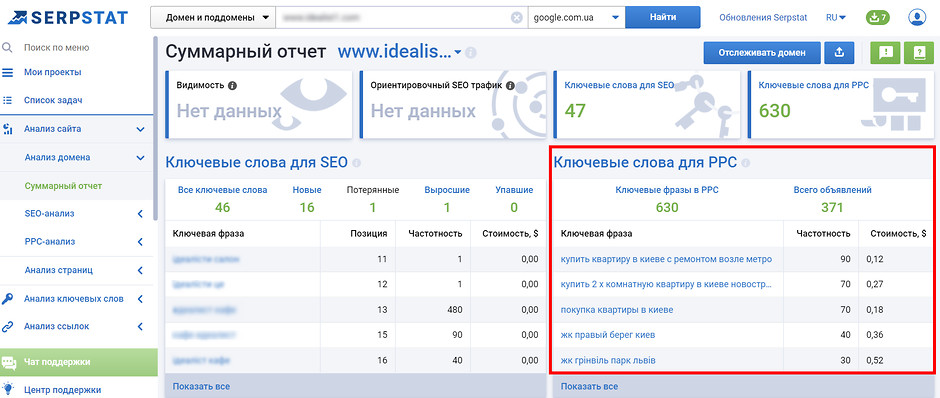Viewport: 940px width, 398px height.
Task: Clear the search field with the X icon
Action: (x=516, y=17)
